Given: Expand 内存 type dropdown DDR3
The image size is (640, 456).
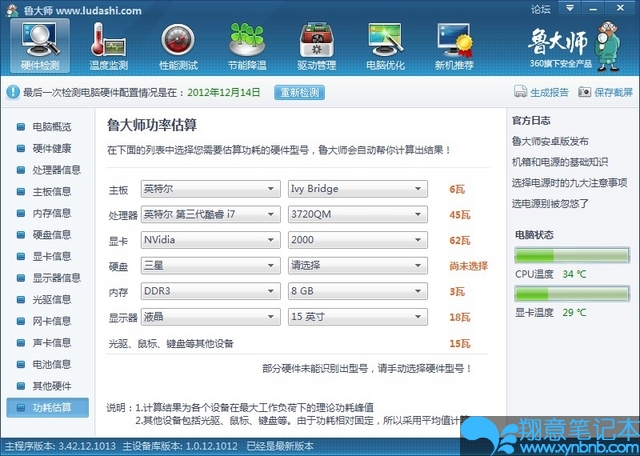Looking at the screenshot, I should pos(211,291).
